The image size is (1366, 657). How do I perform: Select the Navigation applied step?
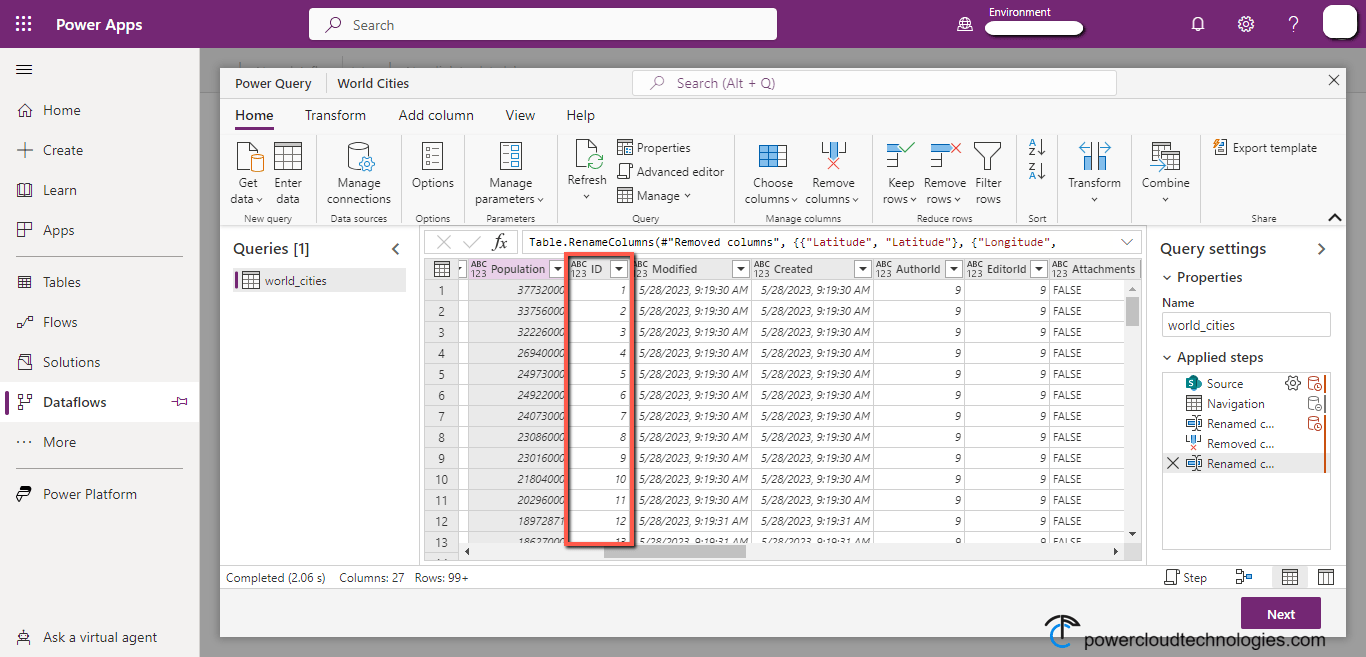coord(1235,403)
